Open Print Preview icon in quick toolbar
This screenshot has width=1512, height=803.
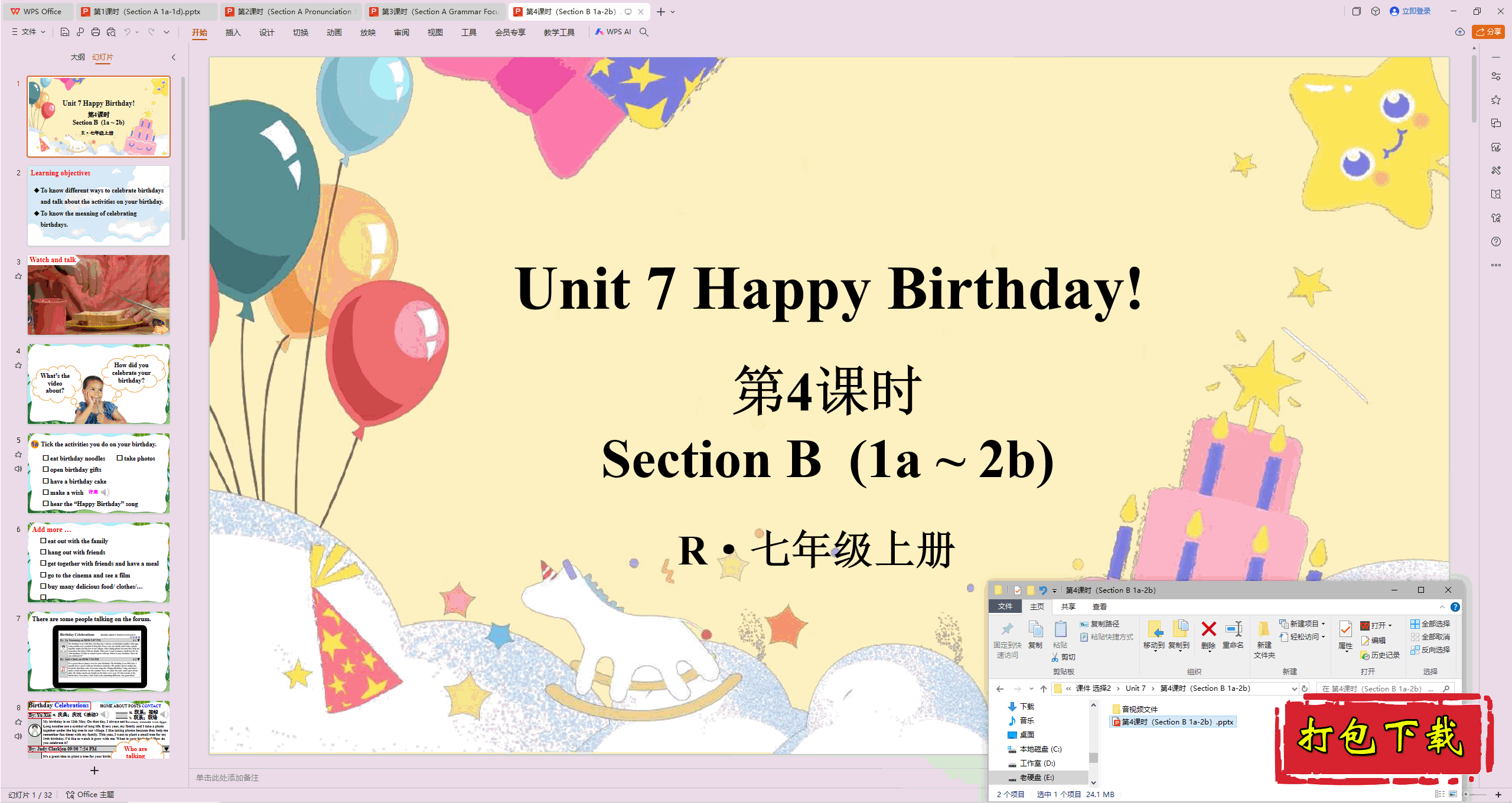[111, 32]
